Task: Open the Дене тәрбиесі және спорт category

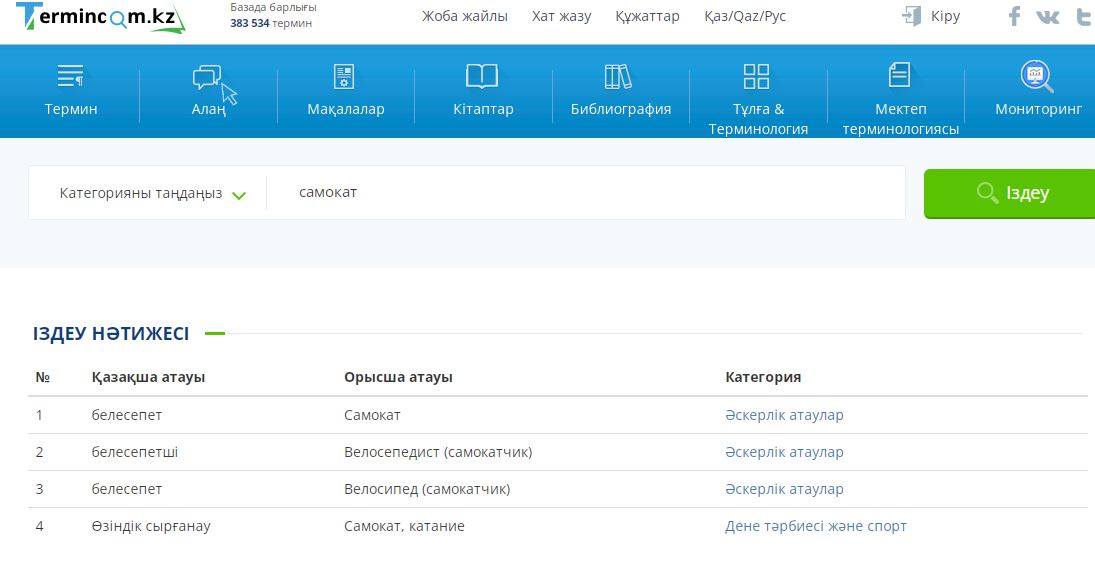Action: pos(815,526)
